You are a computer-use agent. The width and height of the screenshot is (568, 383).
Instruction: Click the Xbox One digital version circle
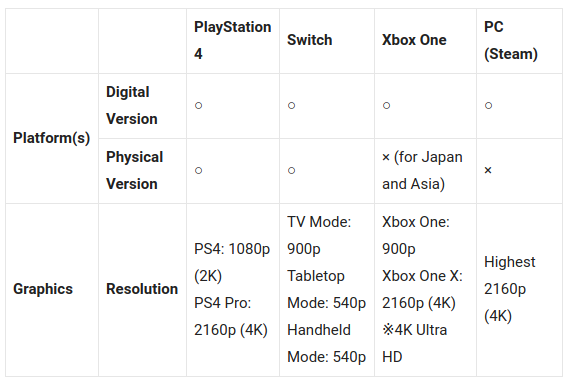[386, 105]
